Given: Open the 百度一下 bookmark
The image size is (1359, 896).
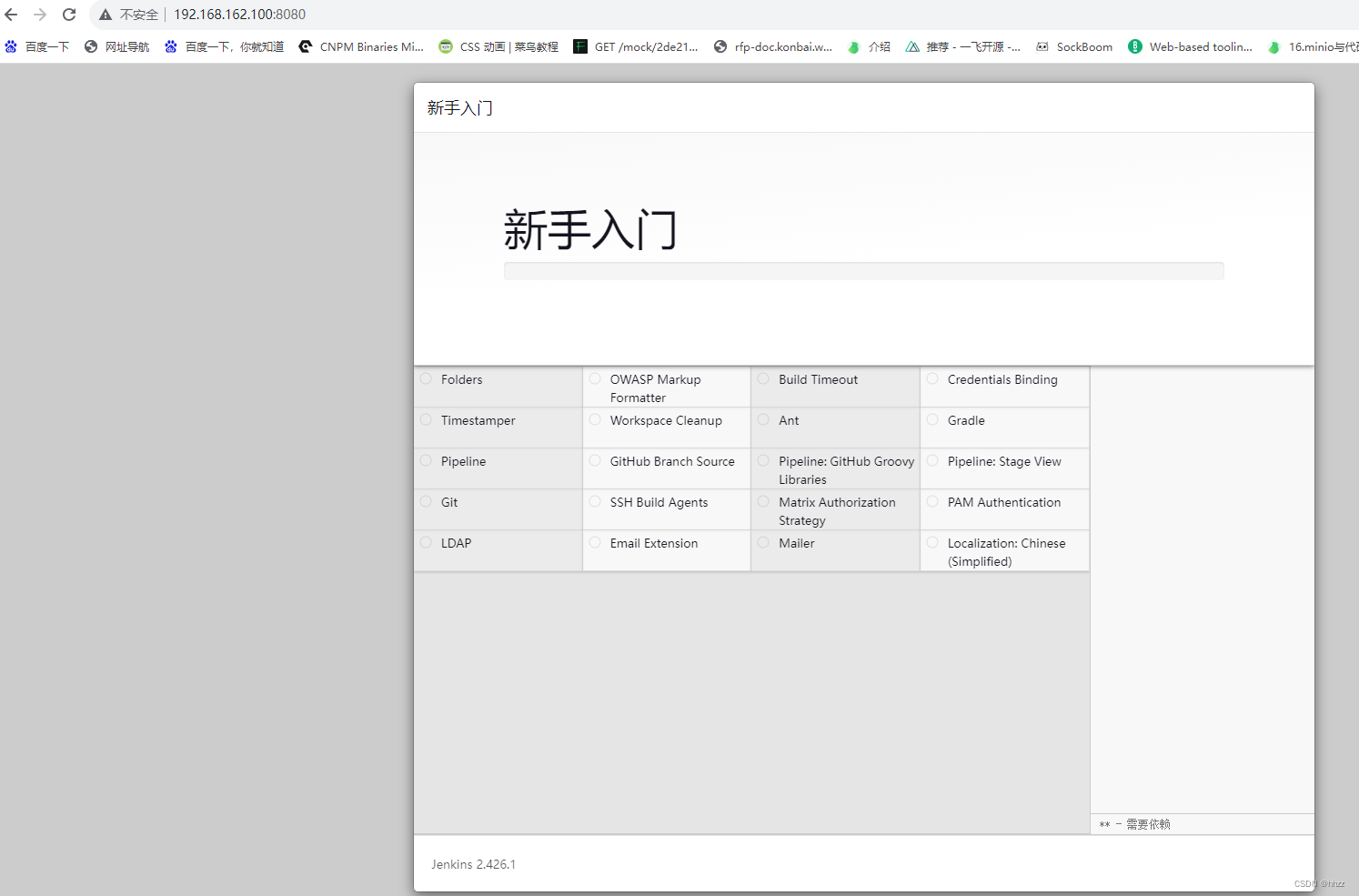Looking at the screenshot, I should pyautogui.click(x=37, y=46).
